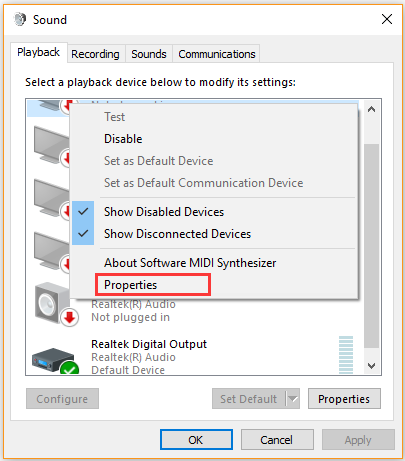Click the red arrow badge on the speaker device
405x461 pixels.
coord(70,317)
